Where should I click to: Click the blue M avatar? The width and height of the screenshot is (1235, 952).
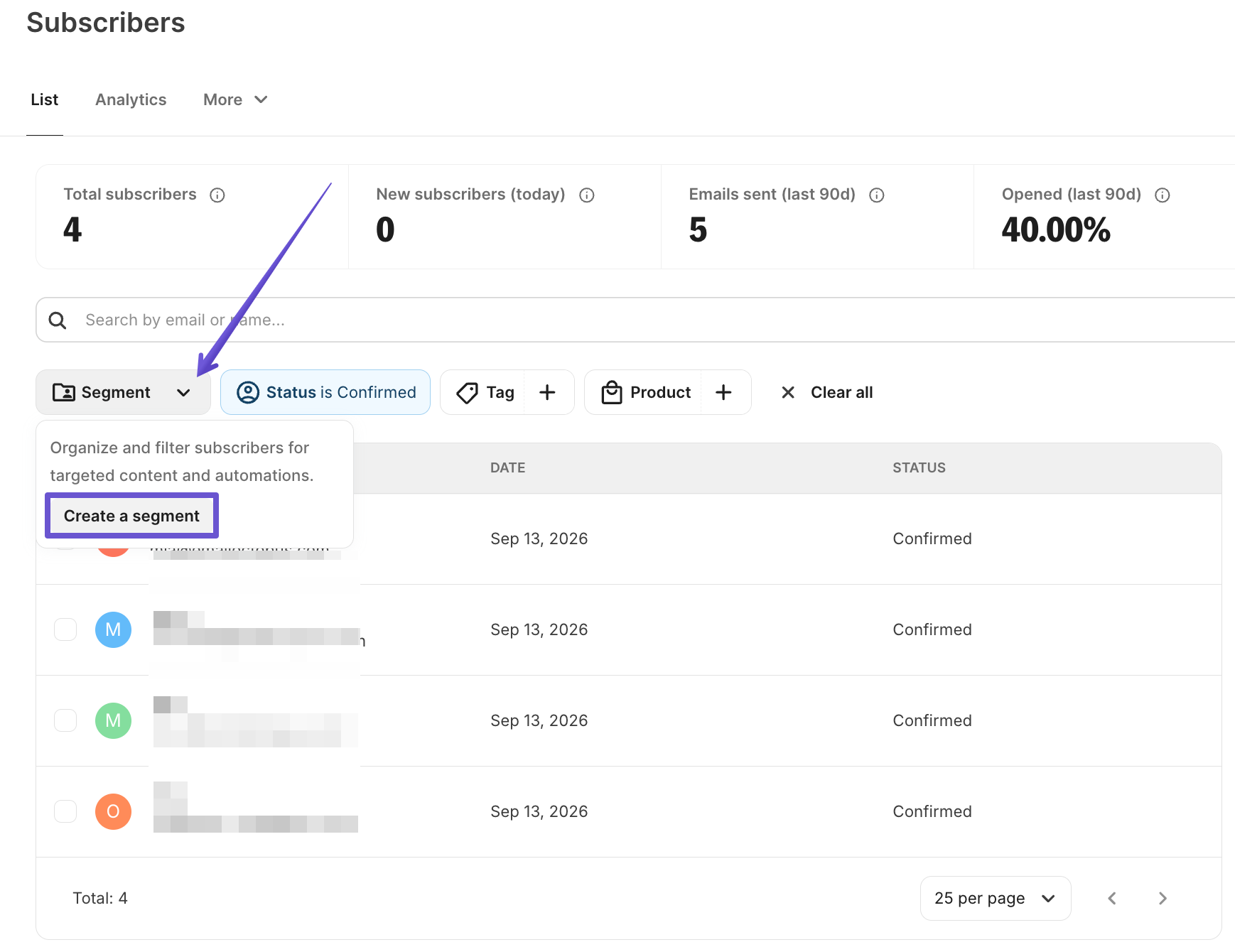pyautogui.click(x=113, y=629)
